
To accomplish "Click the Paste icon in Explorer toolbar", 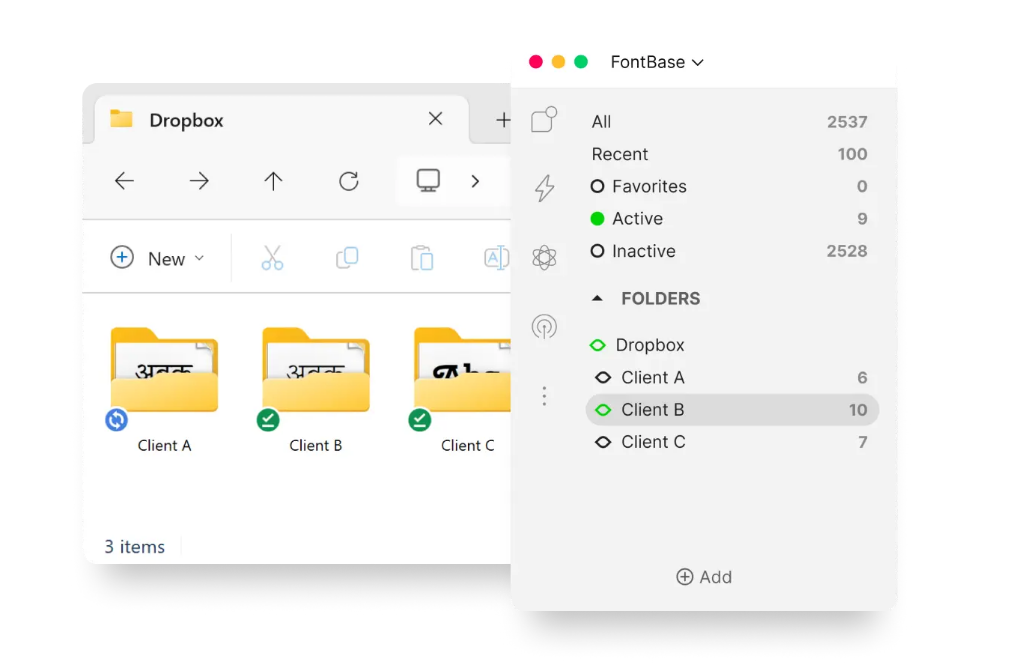I will (422, 257).
